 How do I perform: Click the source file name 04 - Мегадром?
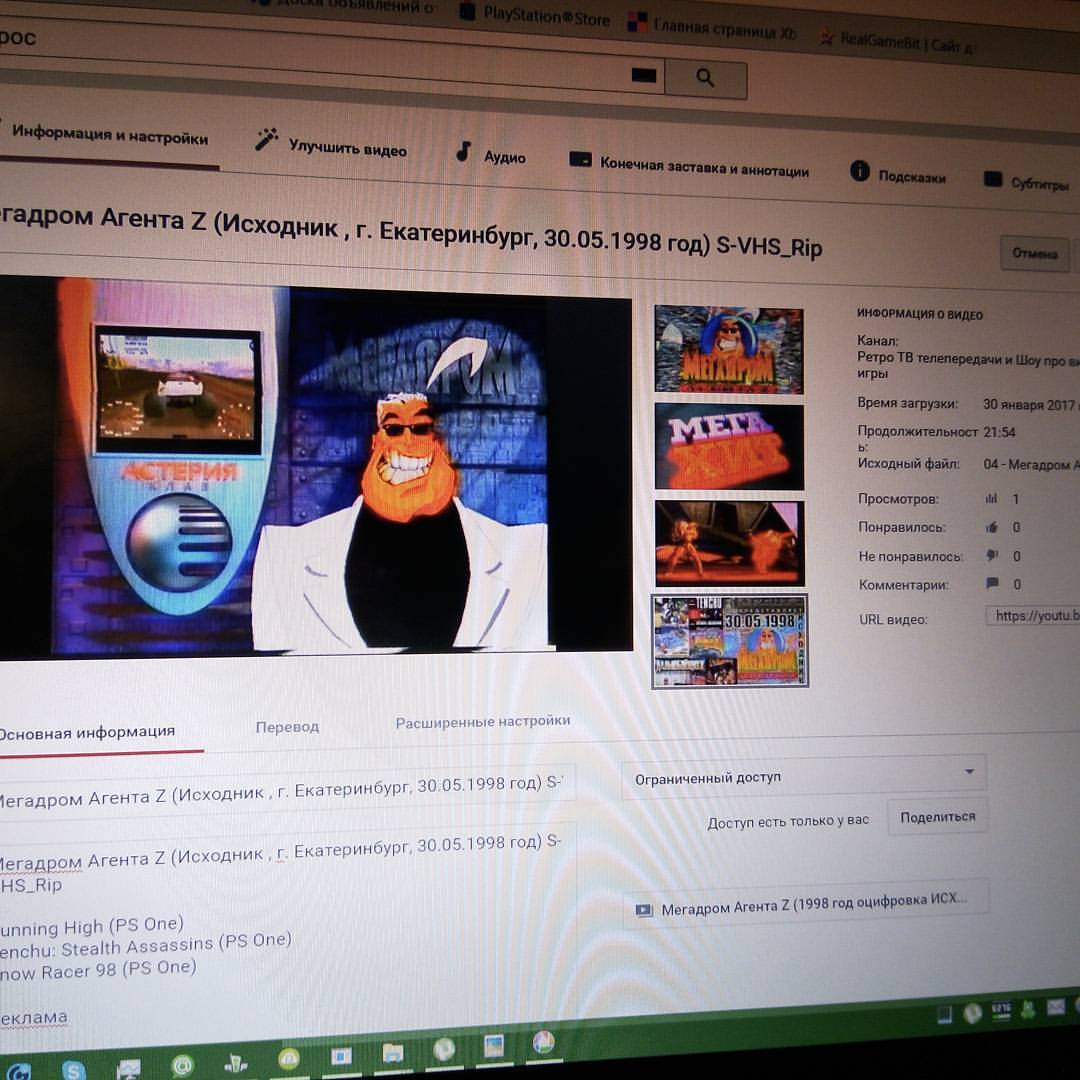coord(1031,465)
